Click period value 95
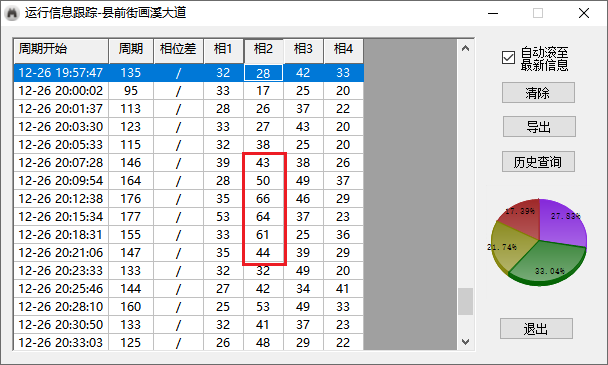Screen dimensions: 608x365 tap(131, 91)
